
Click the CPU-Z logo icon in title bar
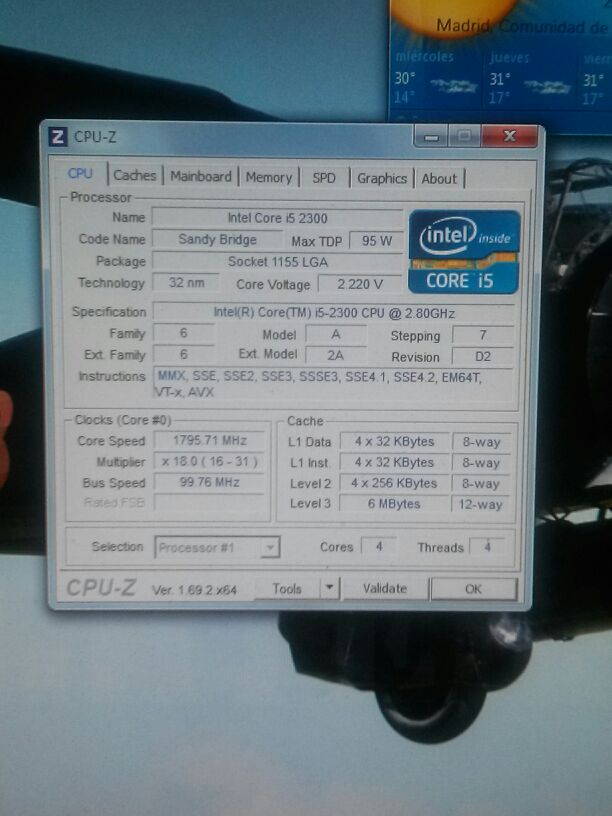point(58,137)
